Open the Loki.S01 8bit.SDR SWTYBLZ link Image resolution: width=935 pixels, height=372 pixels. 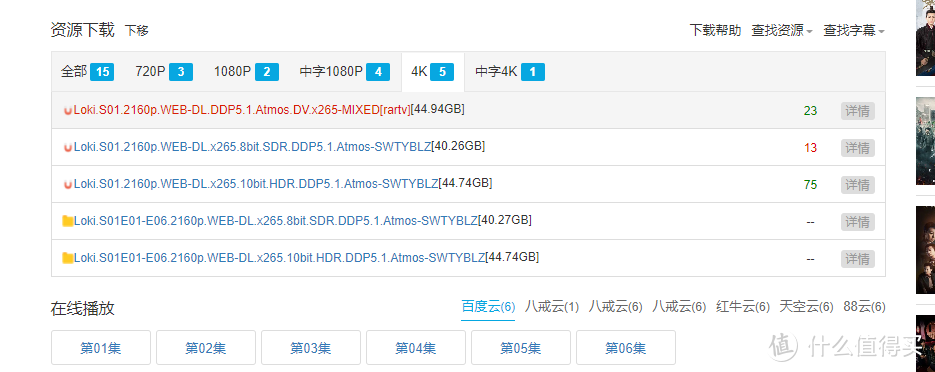pos(252,147)
